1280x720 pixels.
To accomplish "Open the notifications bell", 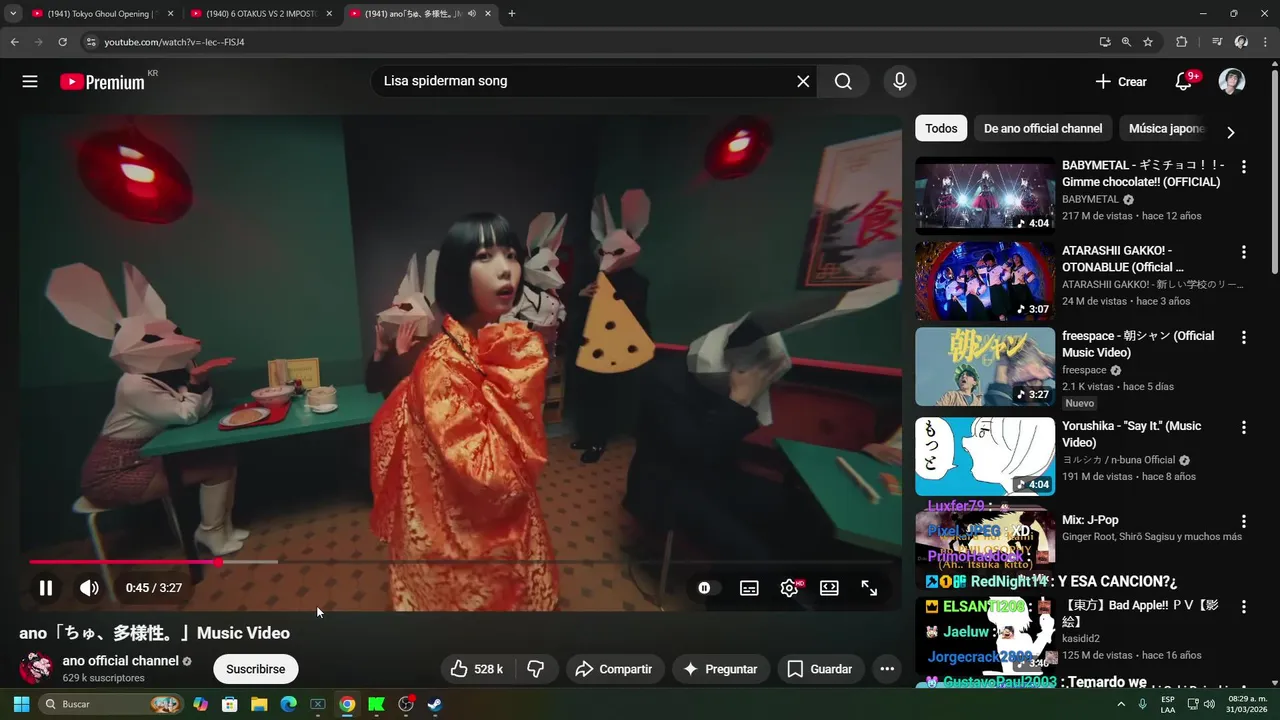I will [1184, 81].
